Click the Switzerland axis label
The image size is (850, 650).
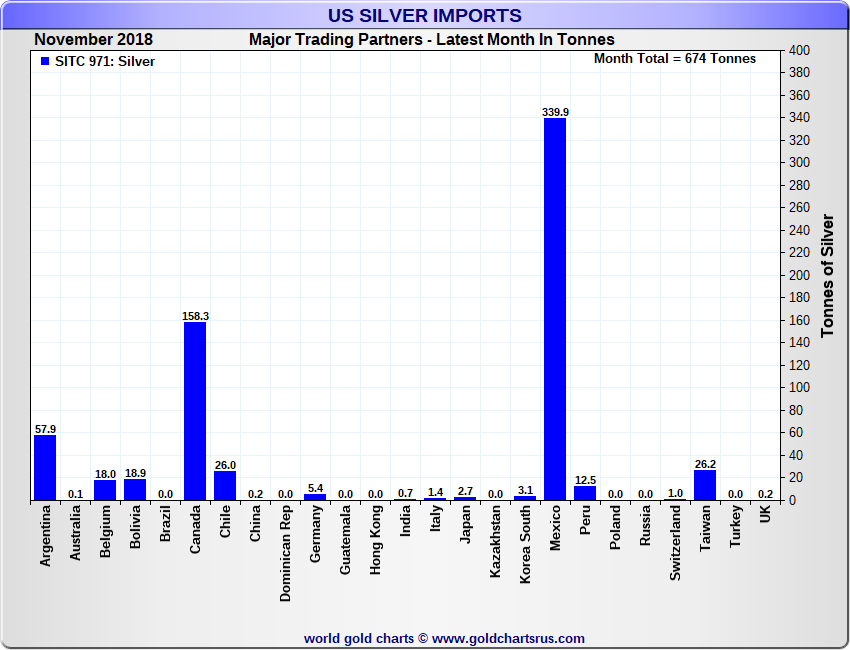pos(675,543)
